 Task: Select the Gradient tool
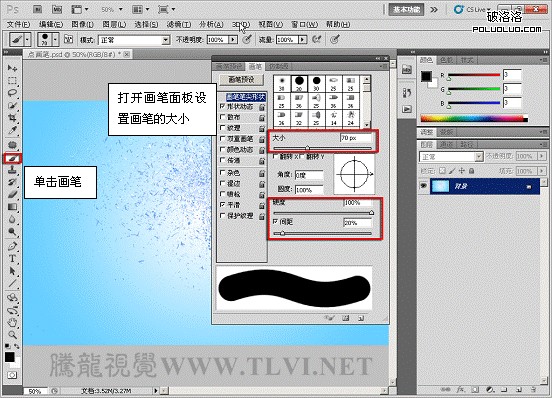click(12, 207)
